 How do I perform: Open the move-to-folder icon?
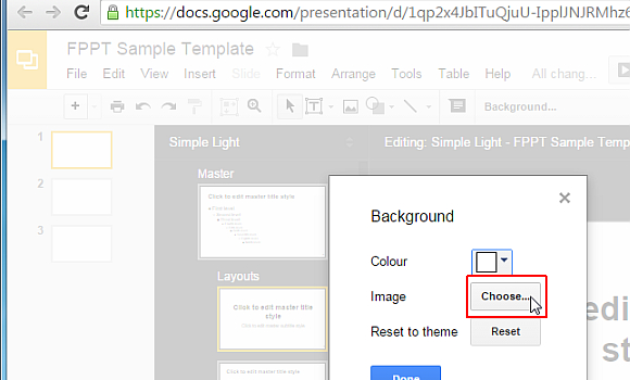pyautogui.click(x=300, y=50)
